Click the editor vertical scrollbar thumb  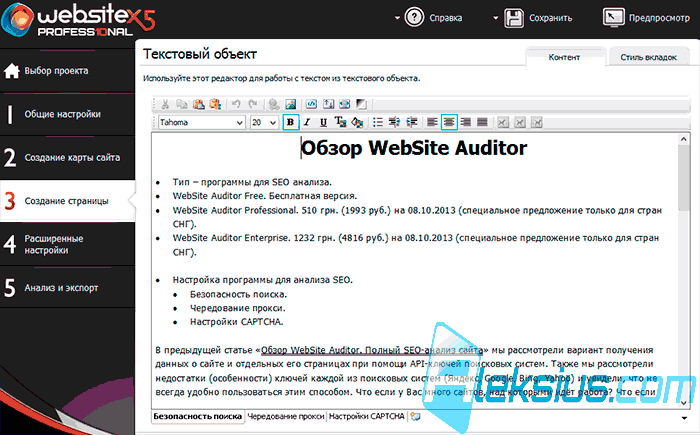[683, 178]
